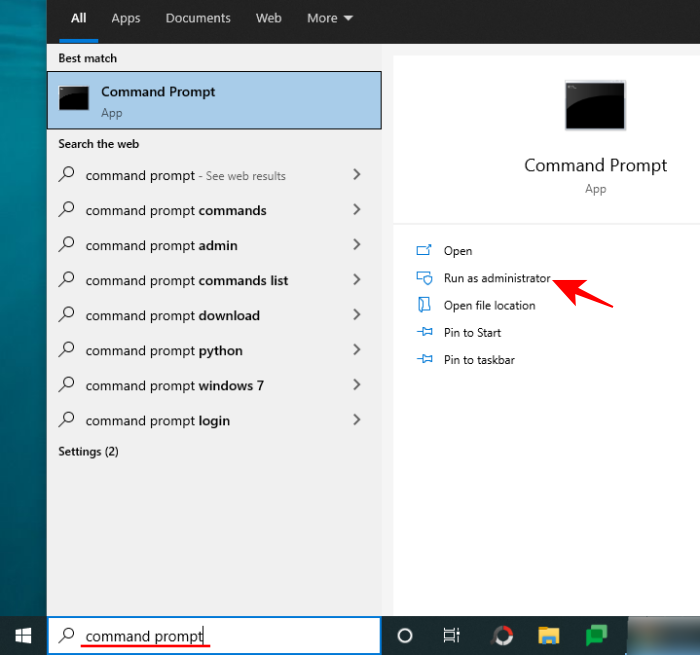Expand arrow for 'command prompt python' suggestion
This screenshot has height=655, width=700.
[x=357, y=350]
